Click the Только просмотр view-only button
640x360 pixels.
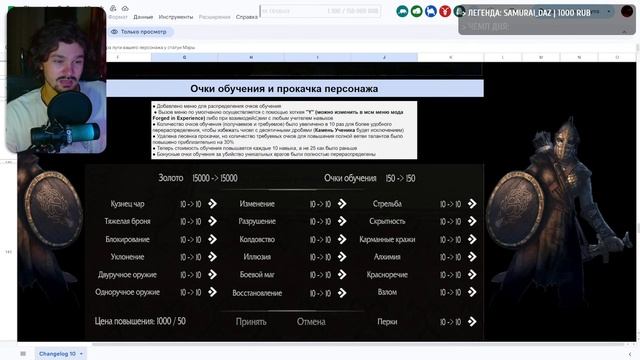[140, 31]
